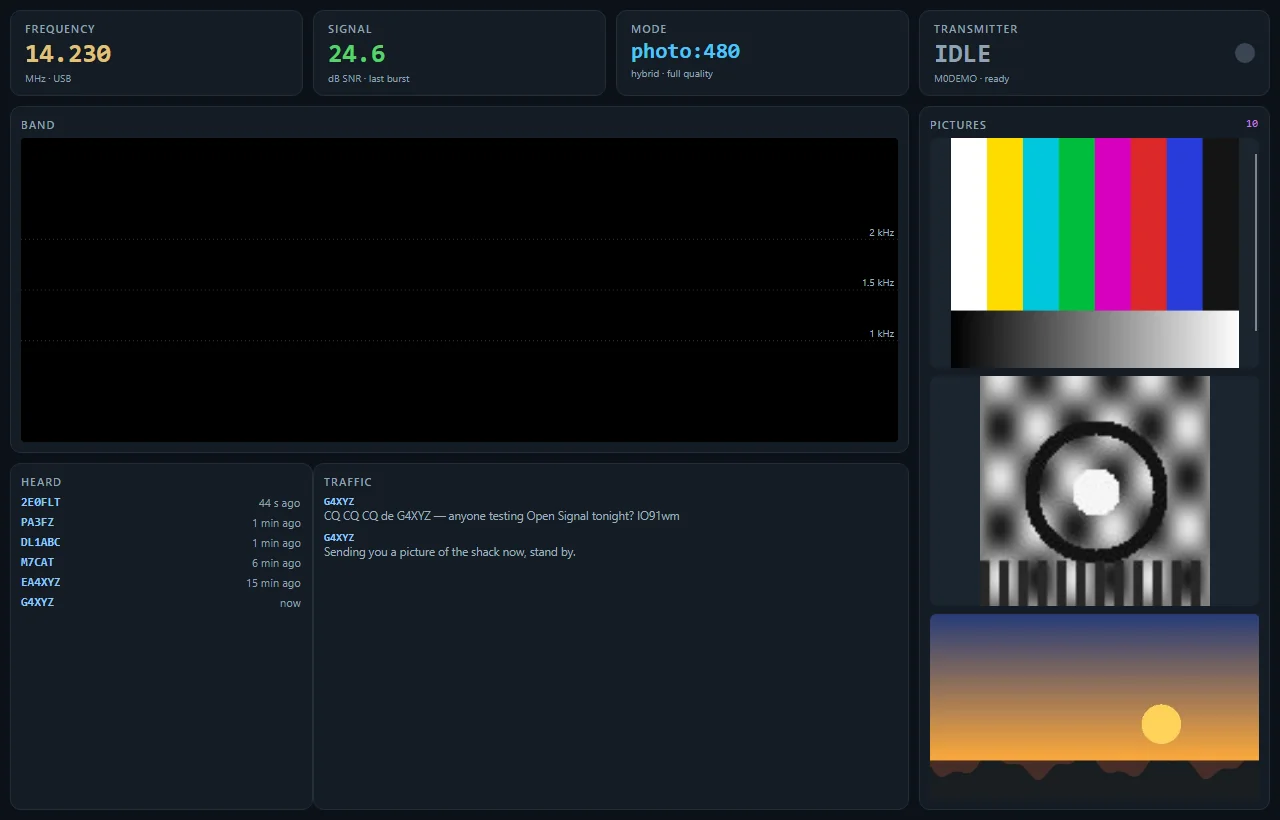
Task: Click the 'hybrid · full quality' subtitle
Action: point(672,74)
